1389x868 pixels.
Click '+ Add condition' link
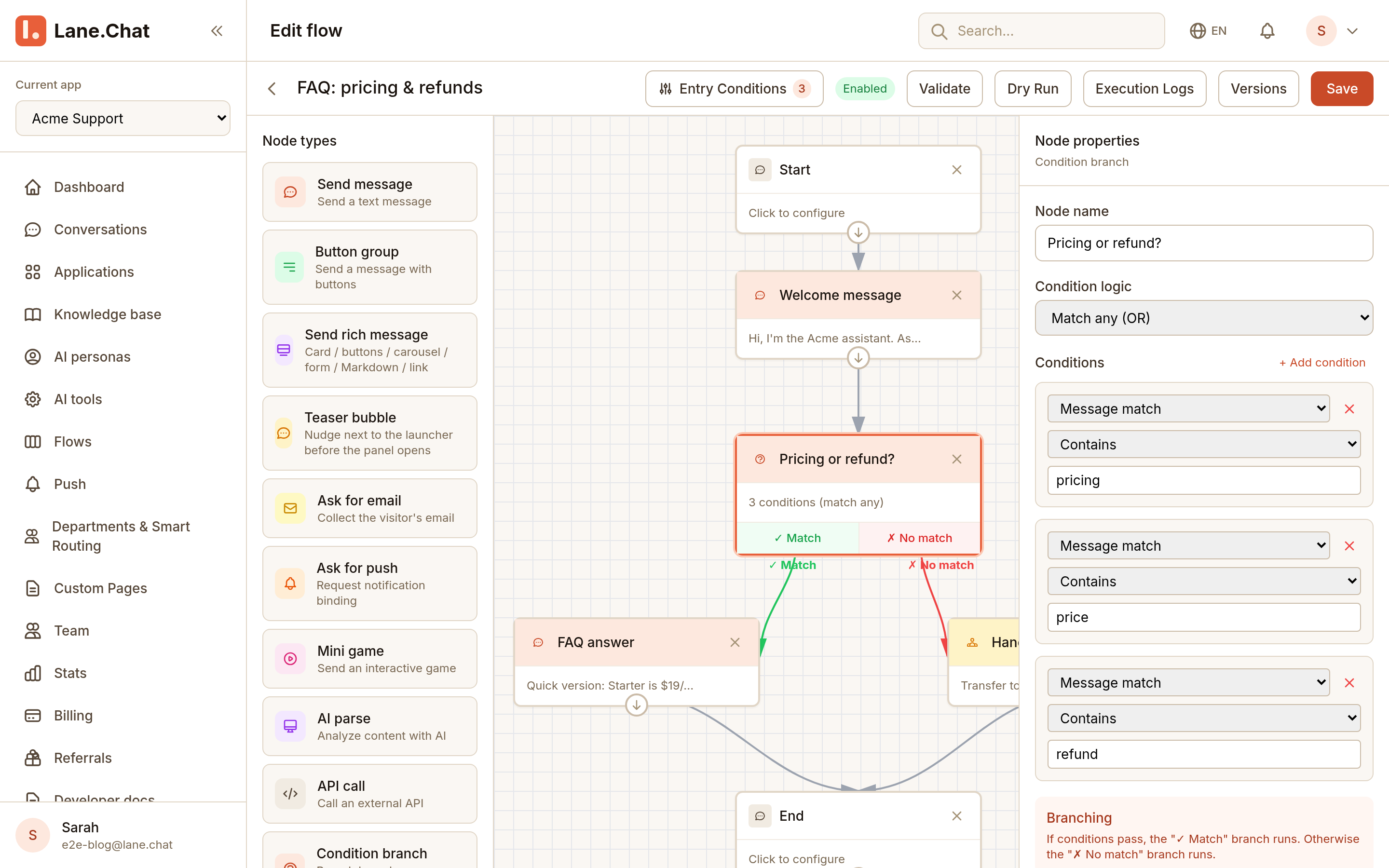click(1322, 363)
